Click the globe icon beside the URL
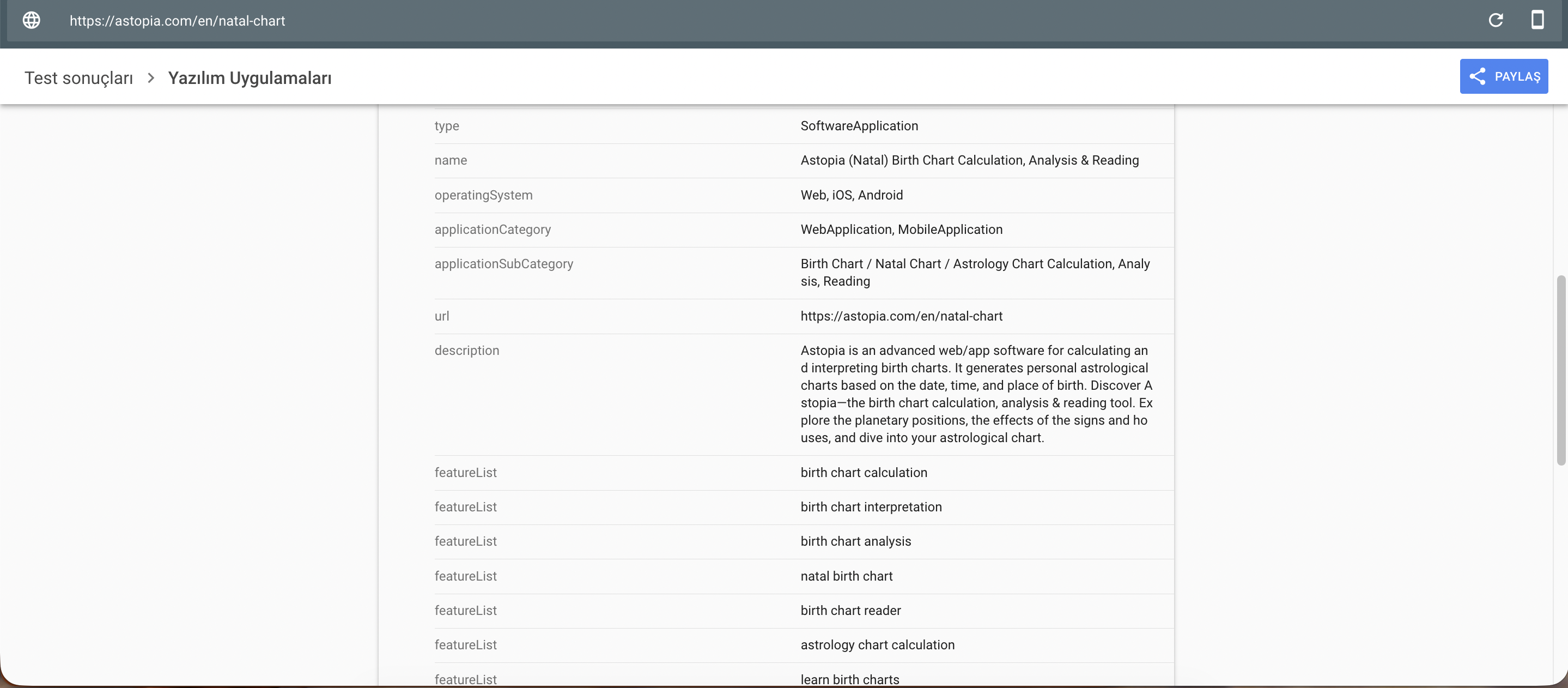 [31, 20]
